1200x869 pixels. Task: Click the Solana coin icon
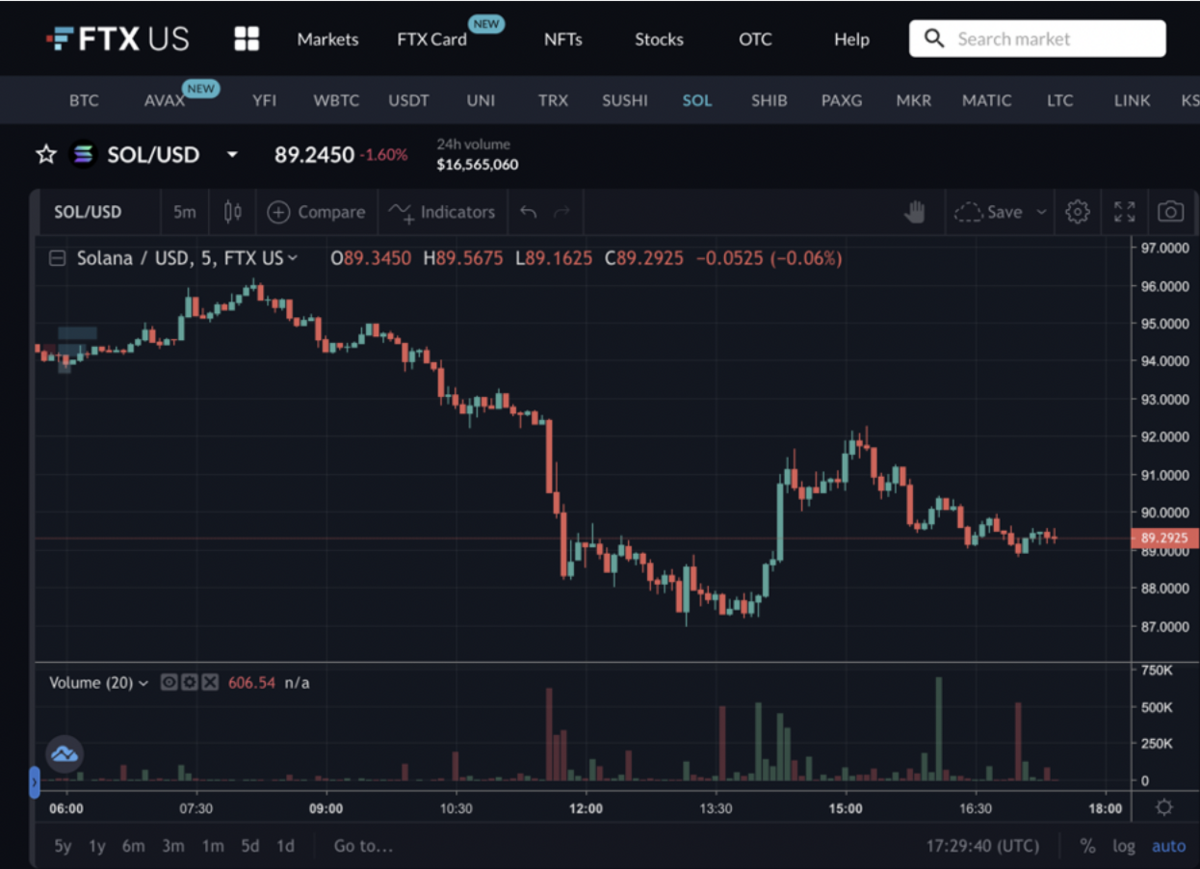point(83,155)
